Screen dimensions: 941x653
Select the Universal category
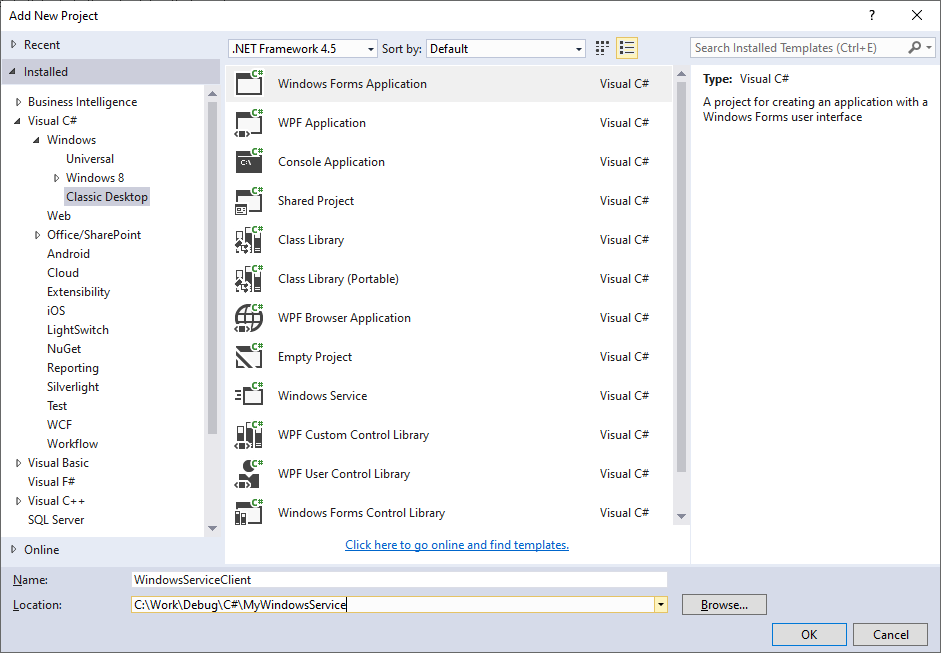coord(89,158)
